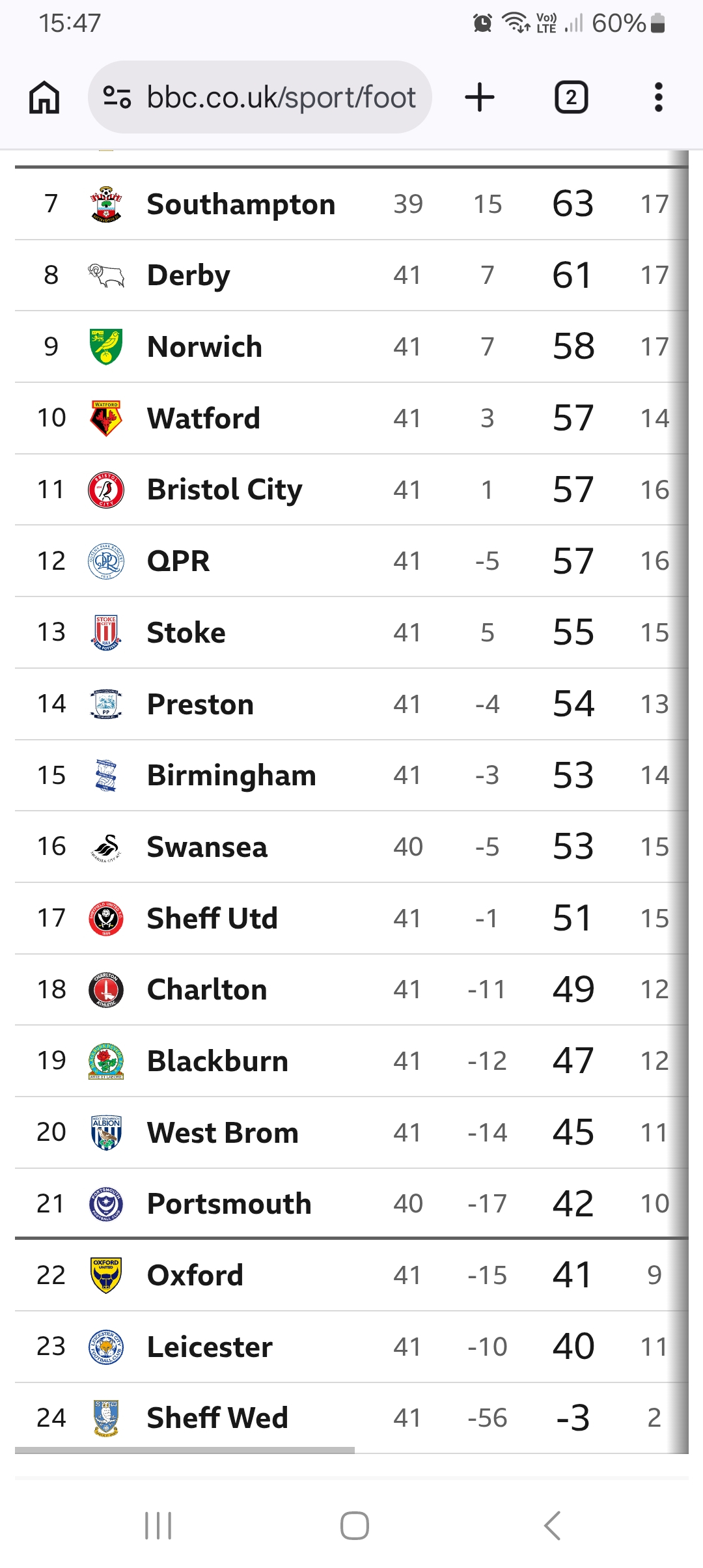Tap the Norwich canary crest

coord(106,347)
